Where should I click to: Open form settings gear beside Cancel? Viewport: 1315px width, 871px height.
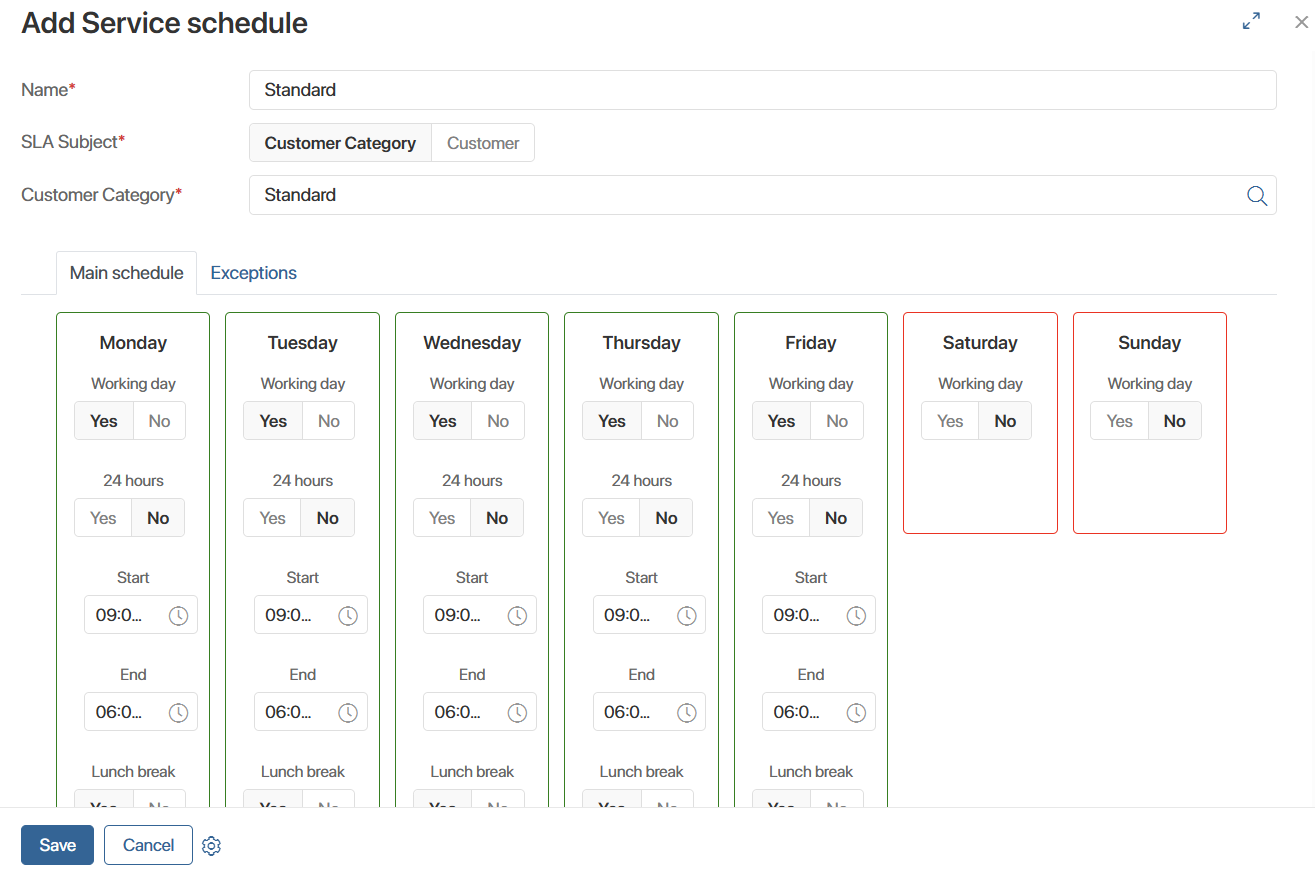[211, 846]
